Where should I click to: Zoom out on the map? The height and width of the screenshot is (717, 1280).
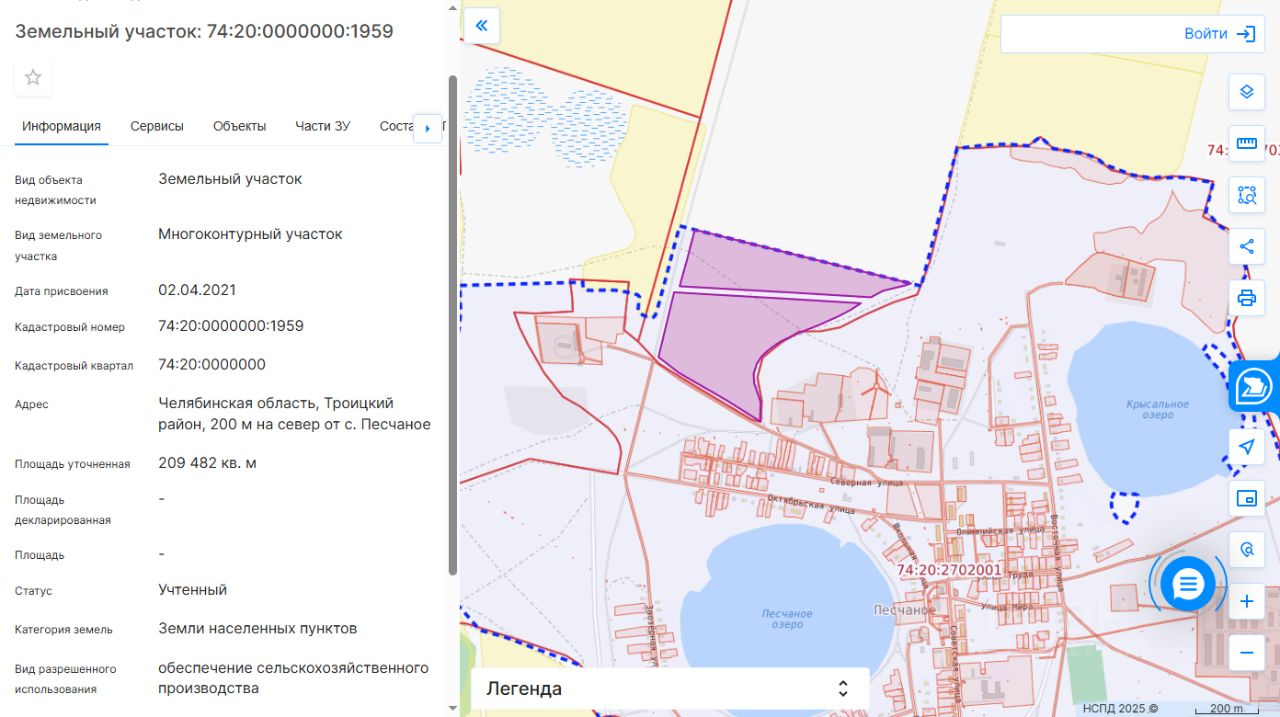point(1246,653)
